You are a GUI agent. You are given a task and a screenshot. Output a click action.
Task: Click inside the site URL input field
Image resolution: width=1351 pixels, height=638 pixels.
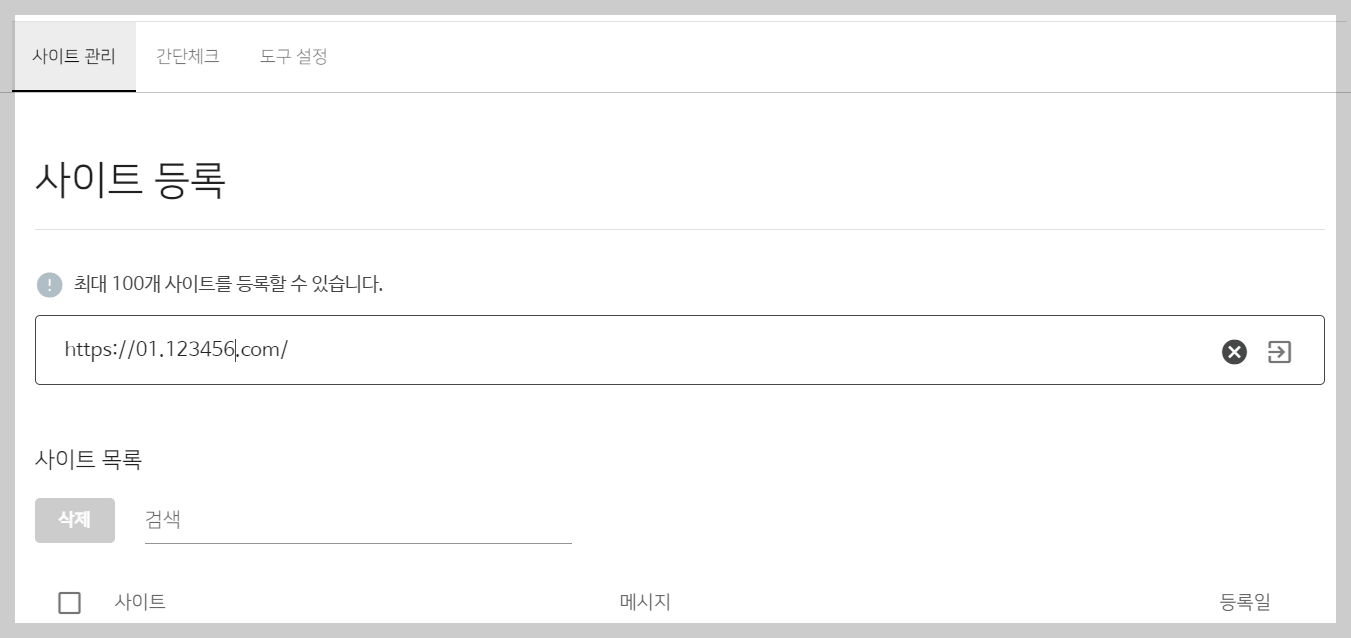coord(600,351)
